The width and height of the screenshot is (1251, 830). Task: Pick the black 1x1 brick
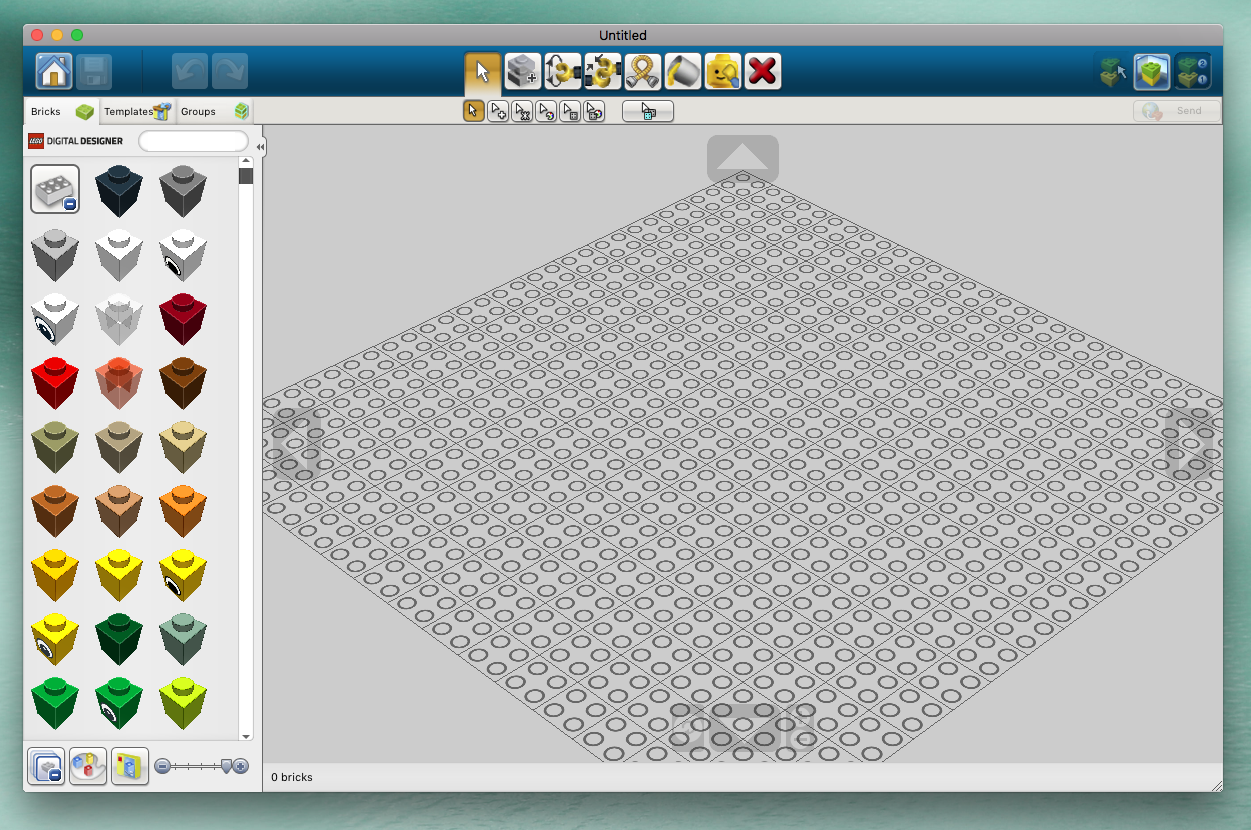pos(119,190)
